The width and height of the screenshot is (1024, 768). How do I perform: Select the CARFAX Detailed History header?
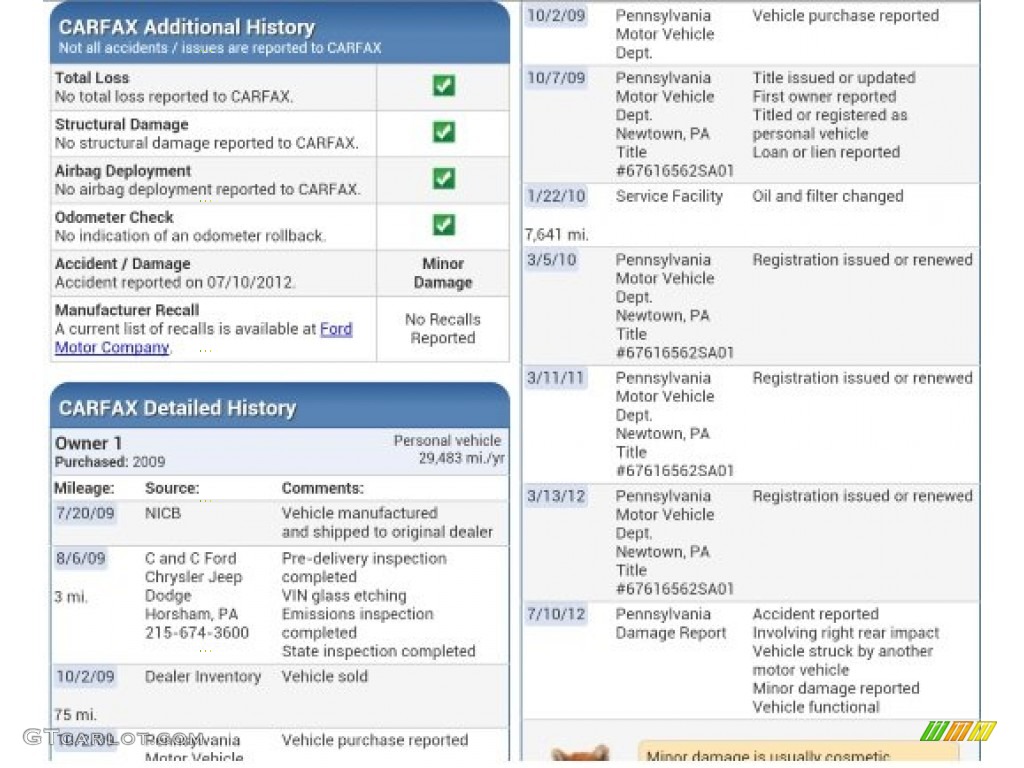click(x=280, y=406)
